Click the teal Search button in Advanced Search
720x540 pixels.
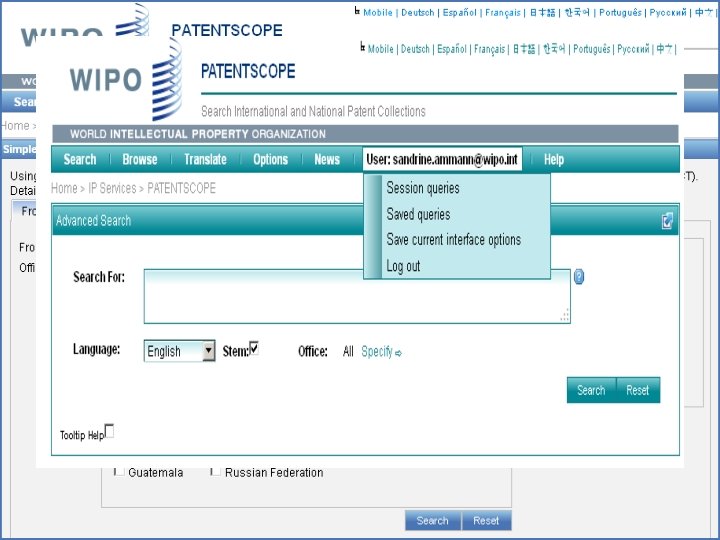click(591, 390)
